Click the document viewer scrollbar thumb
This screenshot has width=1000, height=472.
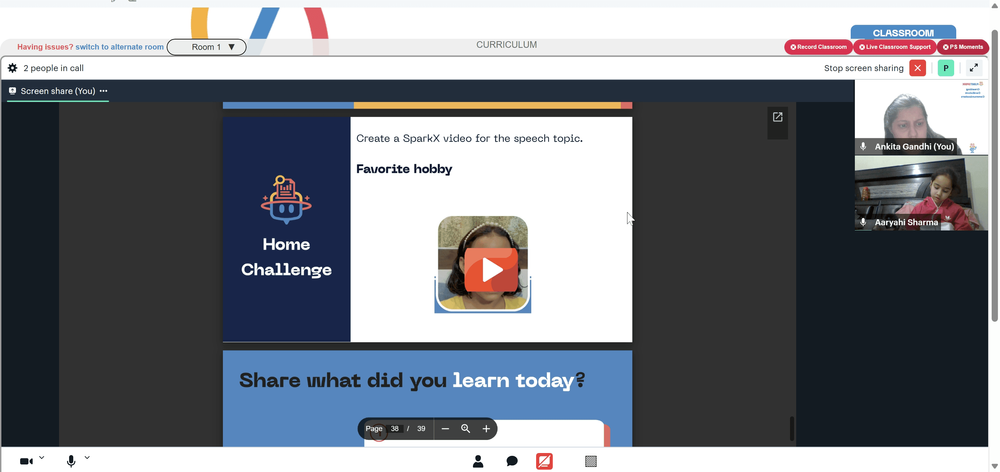(792, 429)
